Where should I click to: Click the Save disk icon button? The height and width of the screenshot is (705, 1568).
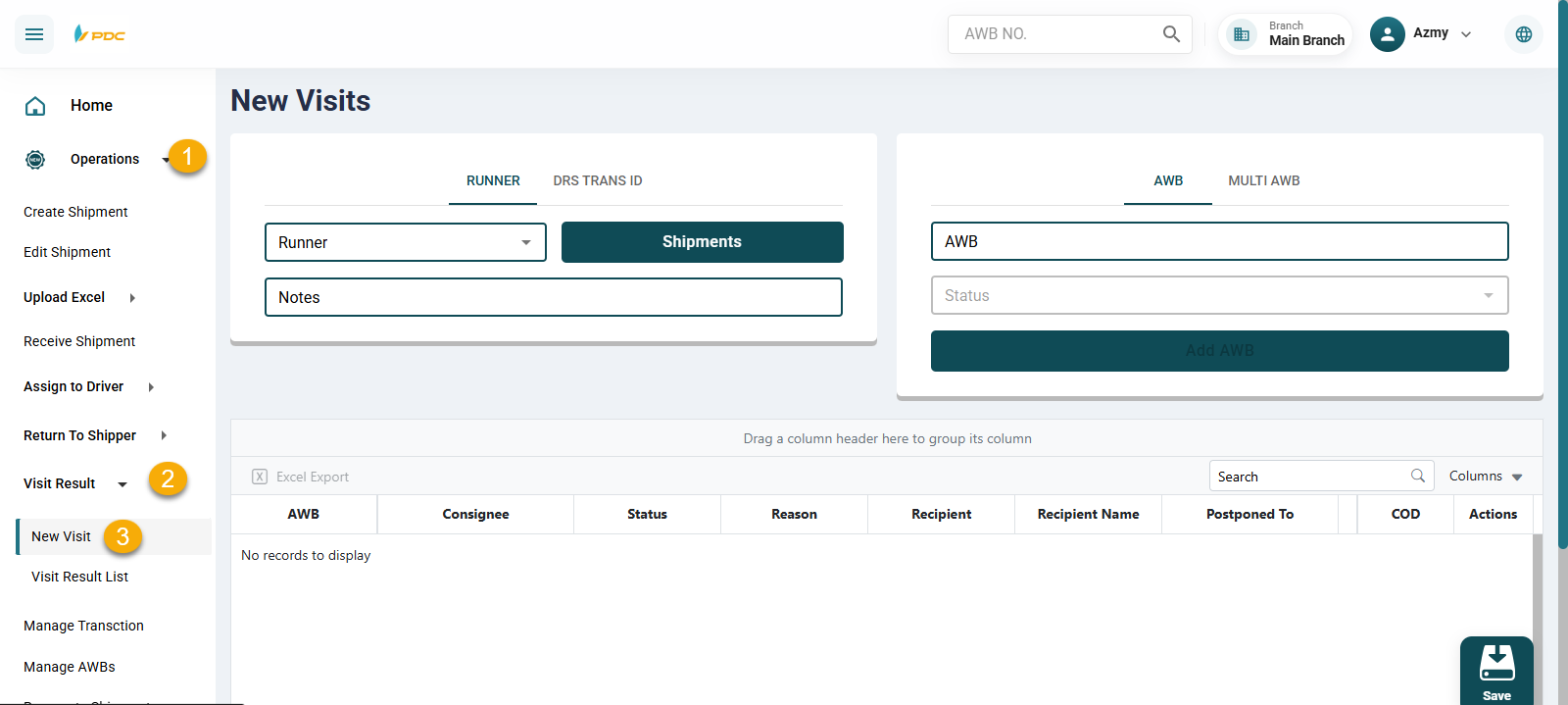point(1495,671)
